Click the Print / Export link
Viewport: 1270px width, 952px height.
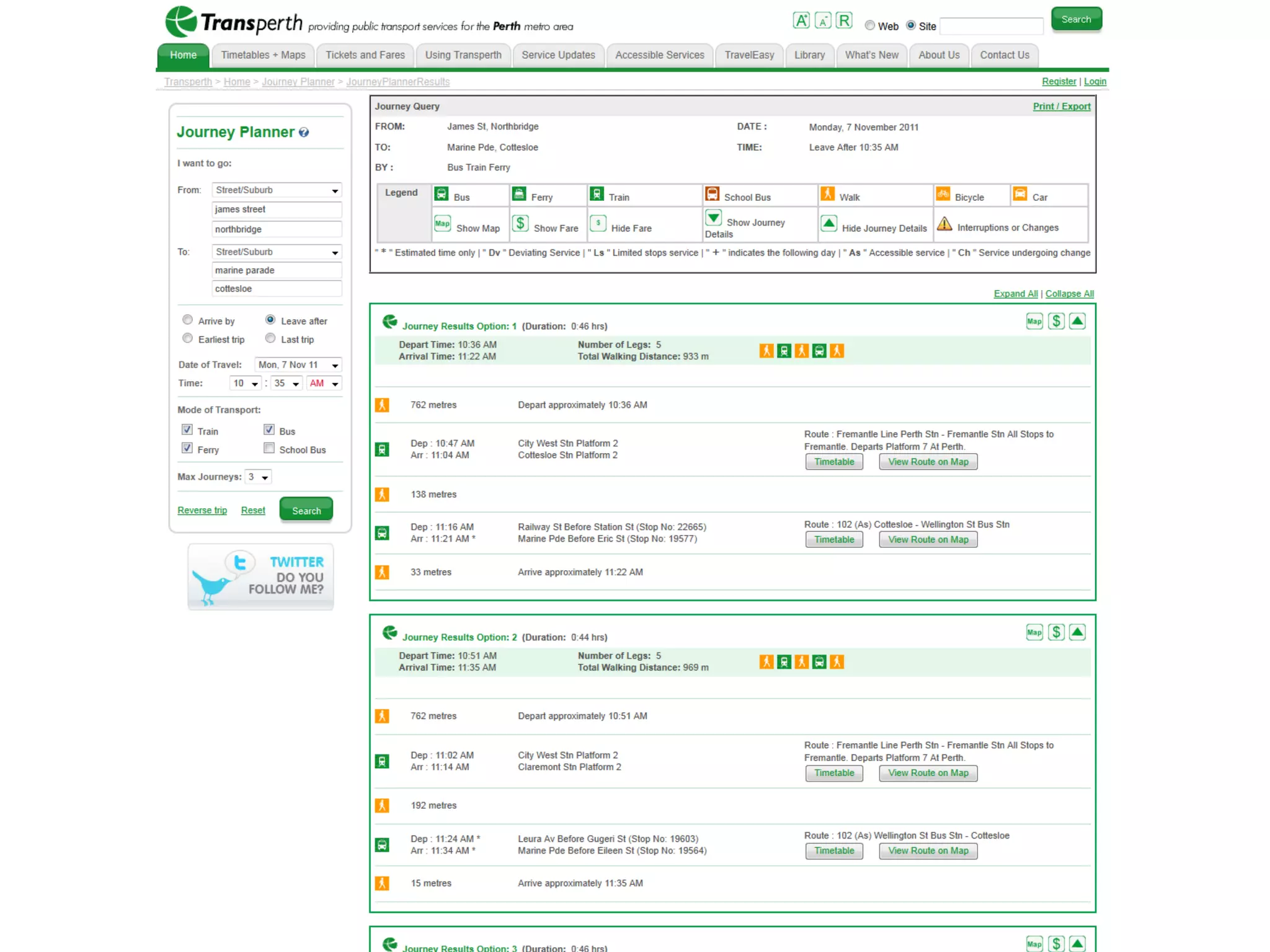(1061, 106)
